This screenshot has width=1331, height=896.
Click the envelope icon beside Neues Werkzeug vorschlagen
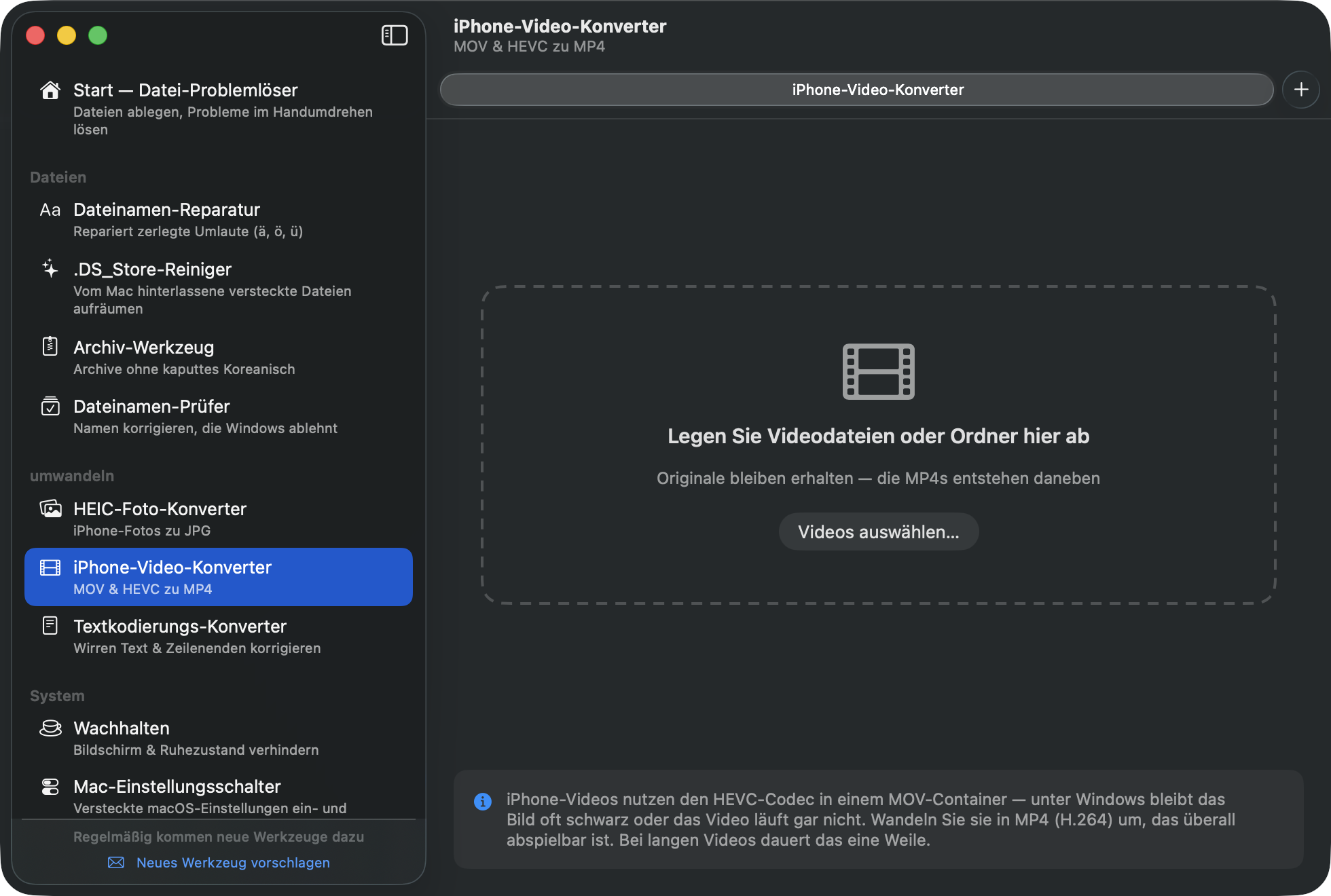click(x=116, y=862)
